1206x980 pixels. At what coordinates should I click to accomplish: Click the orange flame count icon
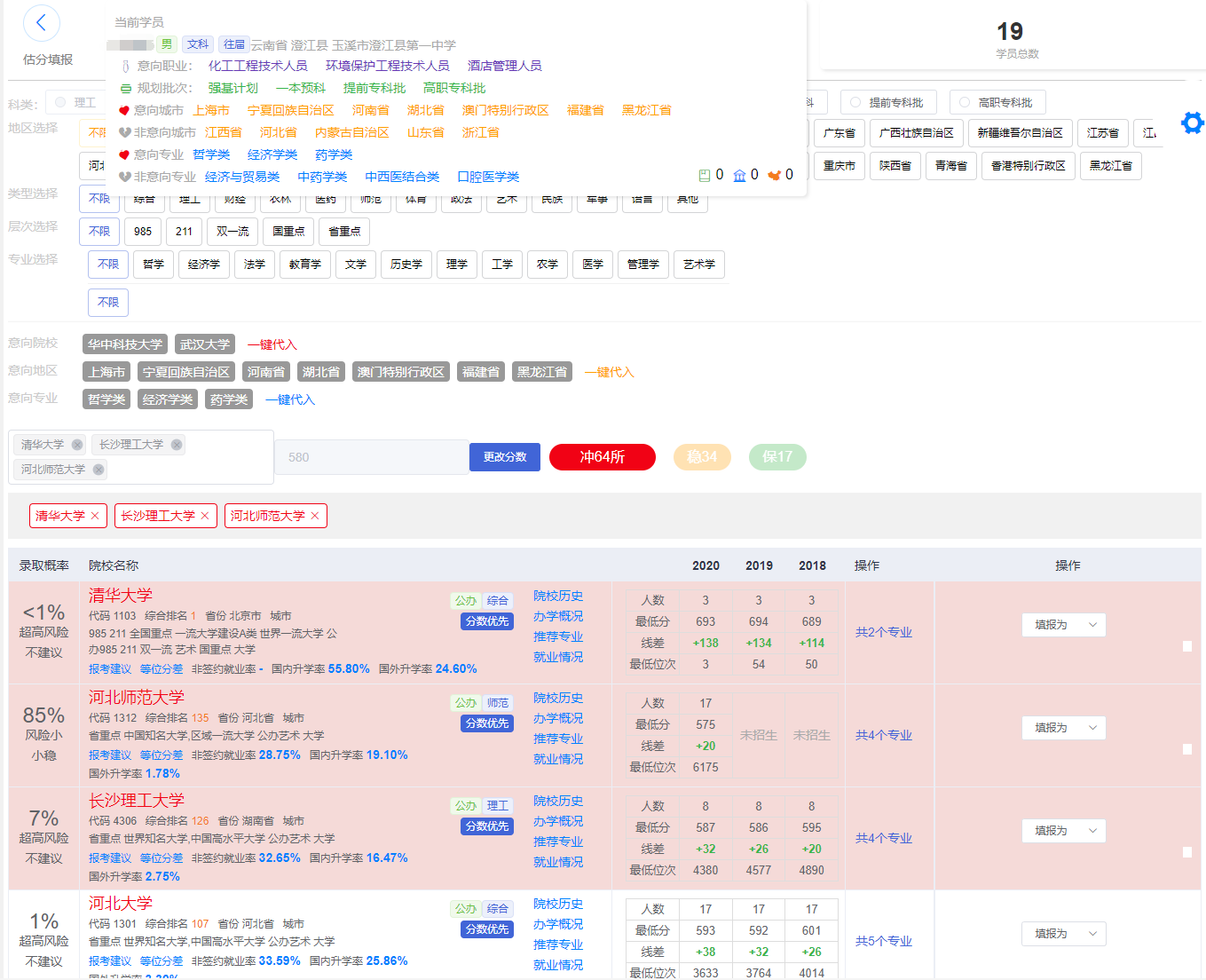click(775, 175)
